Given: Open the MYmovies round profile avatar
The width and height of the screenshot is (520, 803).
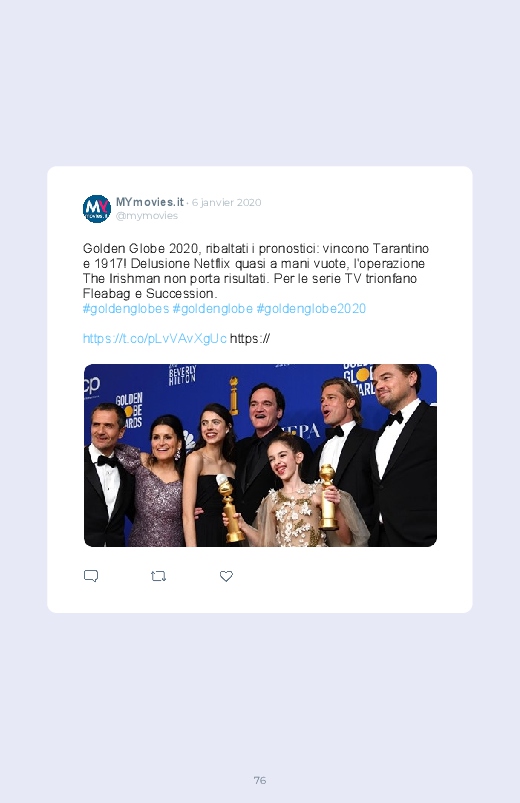Looking at the screenshot, I should (x=97, y=208).
